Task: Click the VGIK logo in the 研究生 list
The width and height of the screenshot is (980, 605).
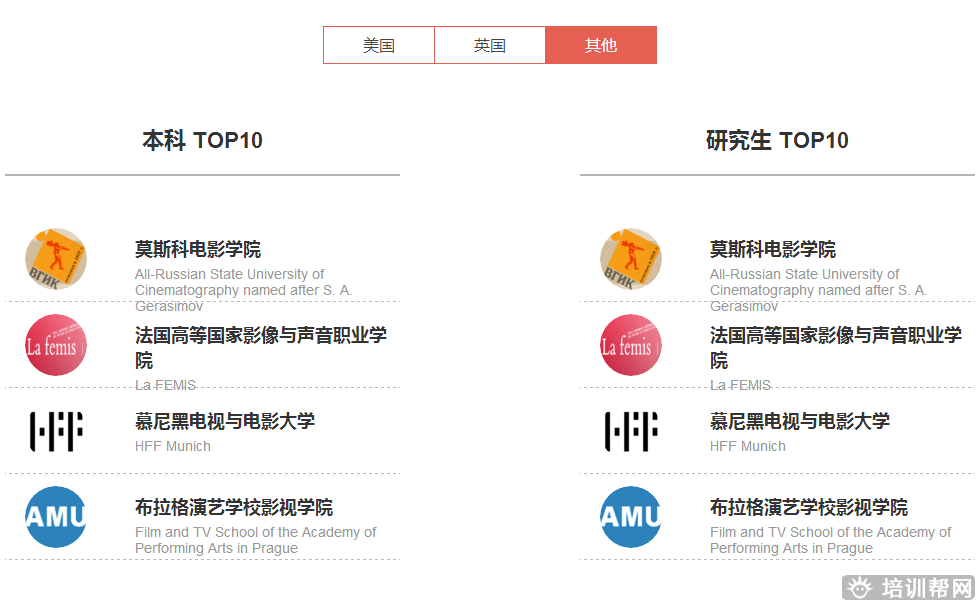Action: (631, 259)
